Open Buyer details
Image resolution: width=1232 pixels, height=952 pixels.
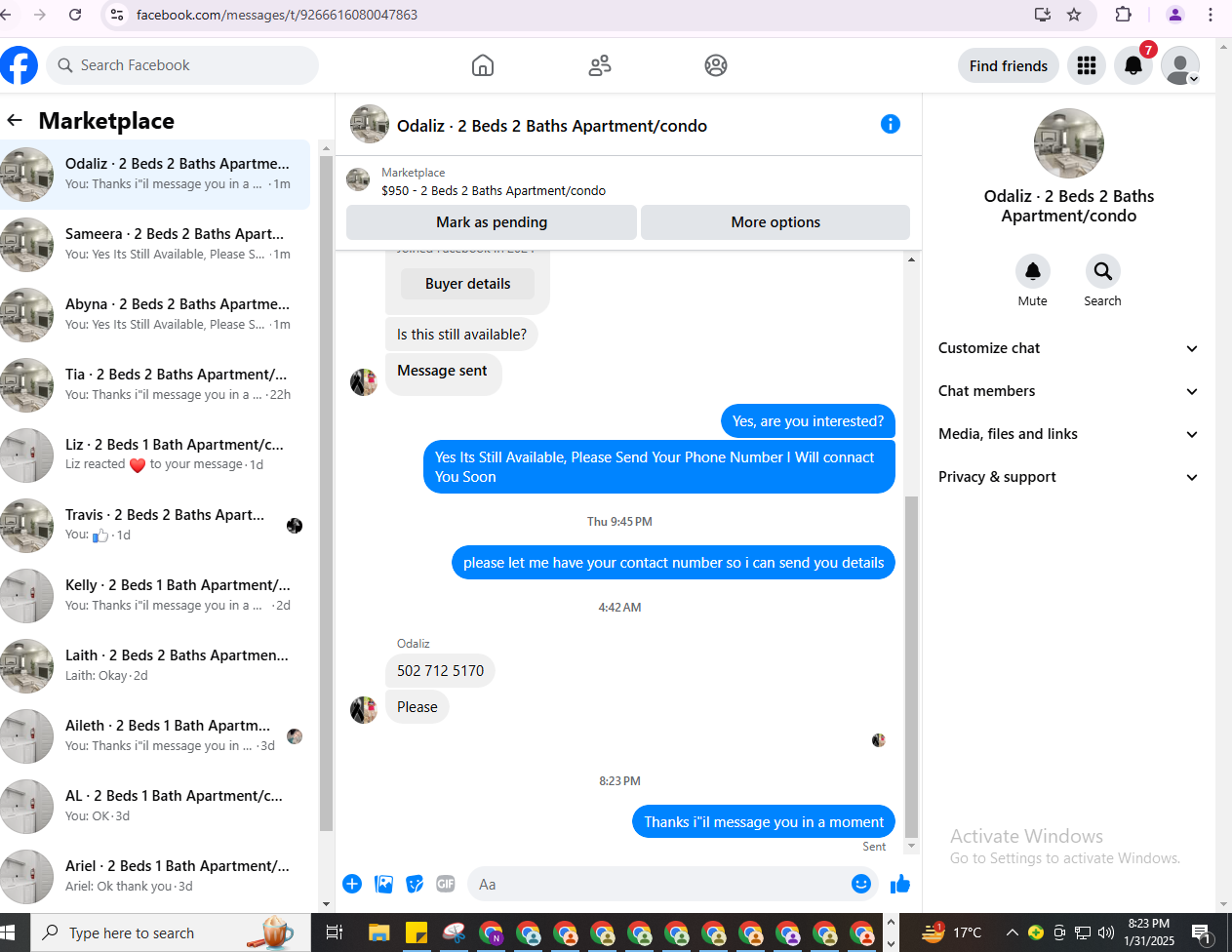[468, 284]
